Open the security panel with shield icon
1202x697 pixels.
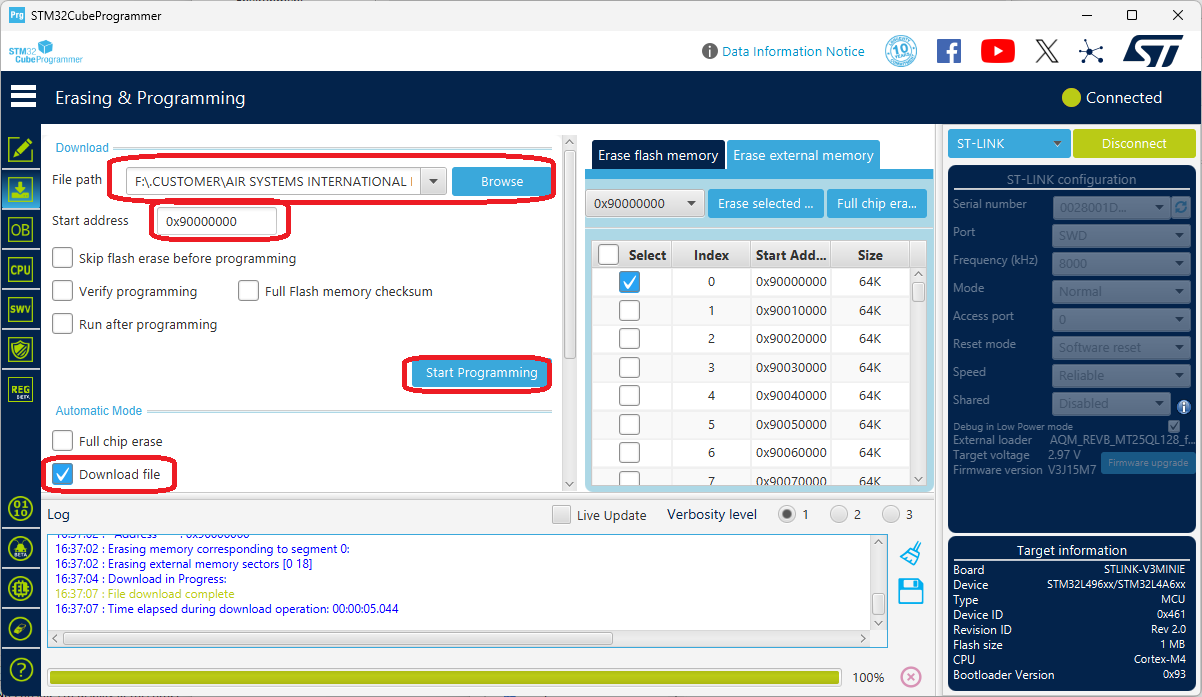tap(21, 349)
